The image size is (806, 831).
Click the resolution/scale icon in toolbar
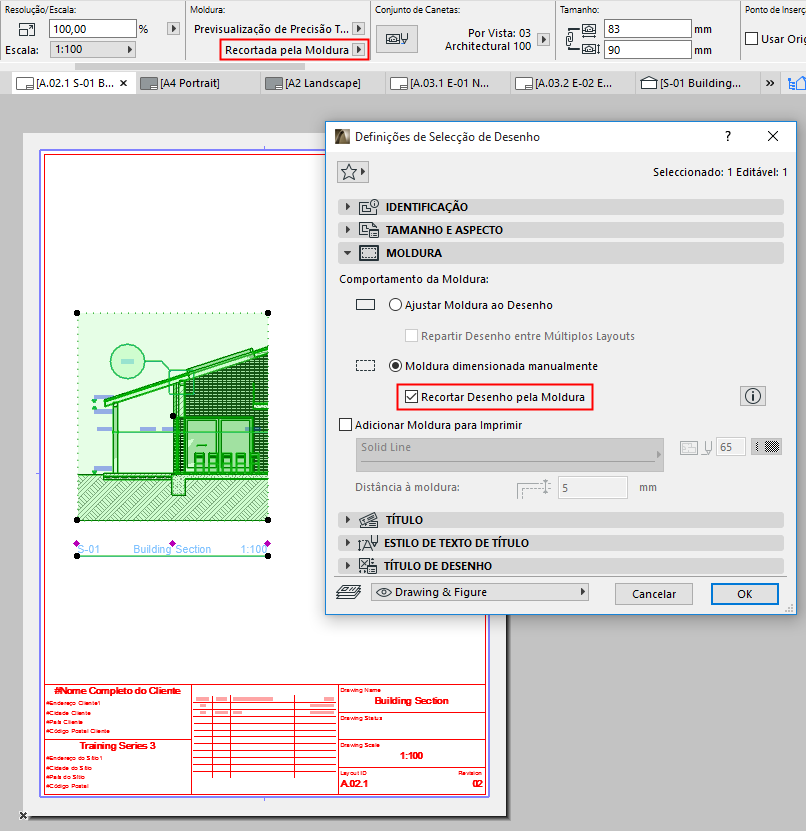(26, 29)
